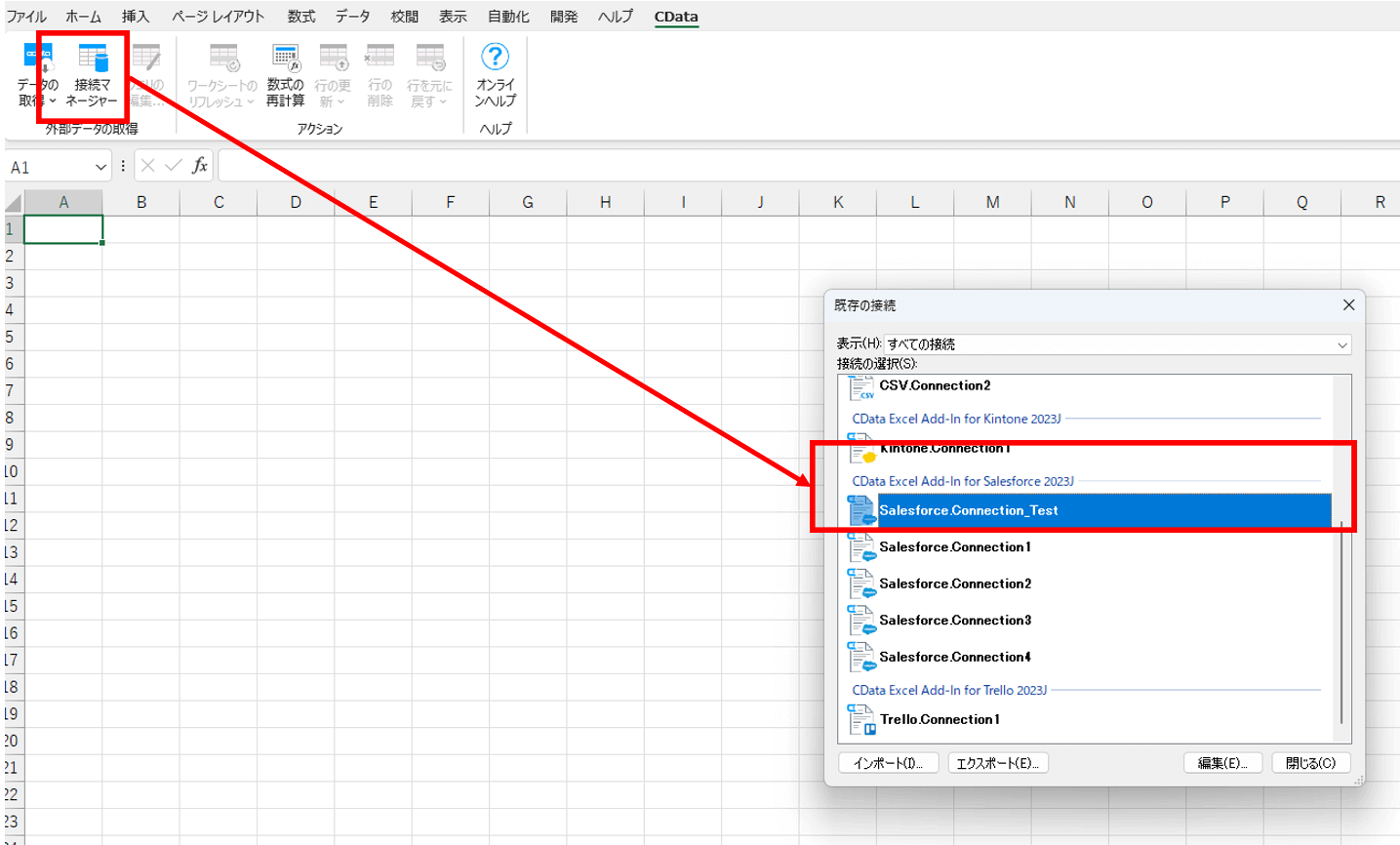Select row header 5
Image resolution: width=1400 pixels, height=845 pixels.
[12, 337]
